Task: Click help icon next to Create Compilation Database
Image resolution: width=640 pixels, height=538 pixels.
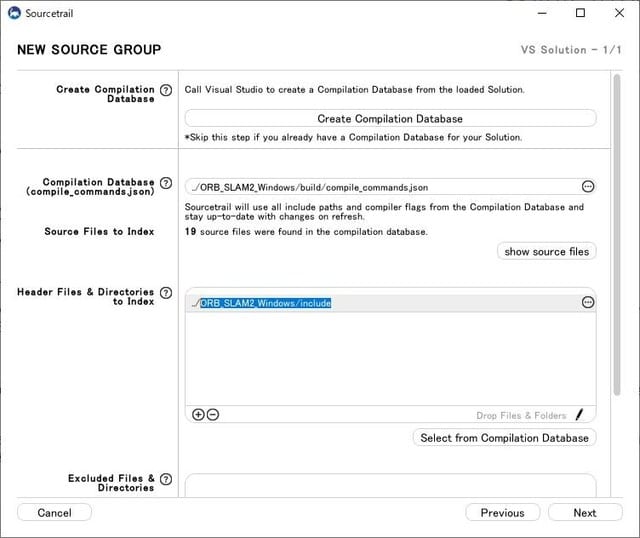Action: (x=166, y=90)
